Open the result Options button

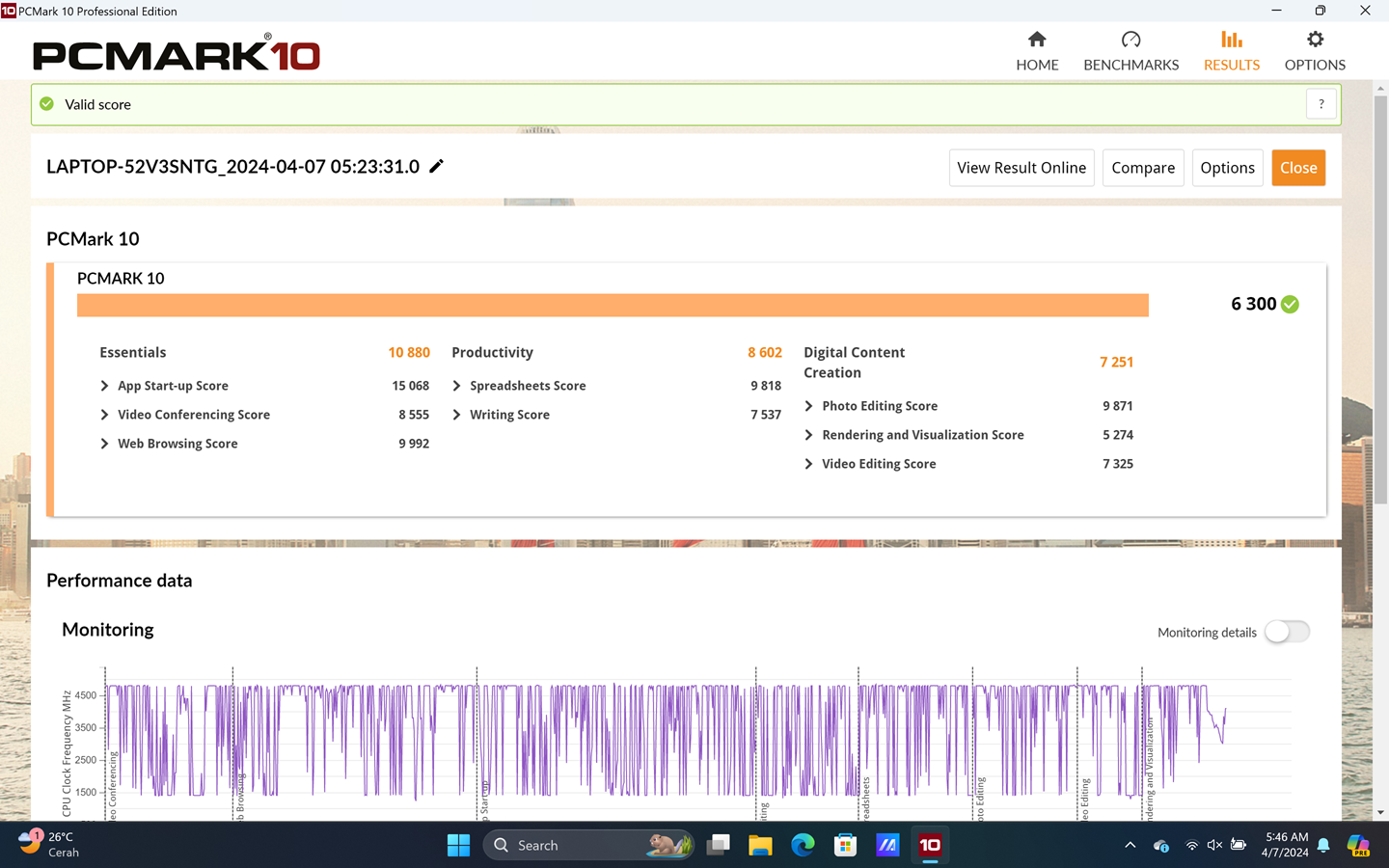tap(1227, 168)
